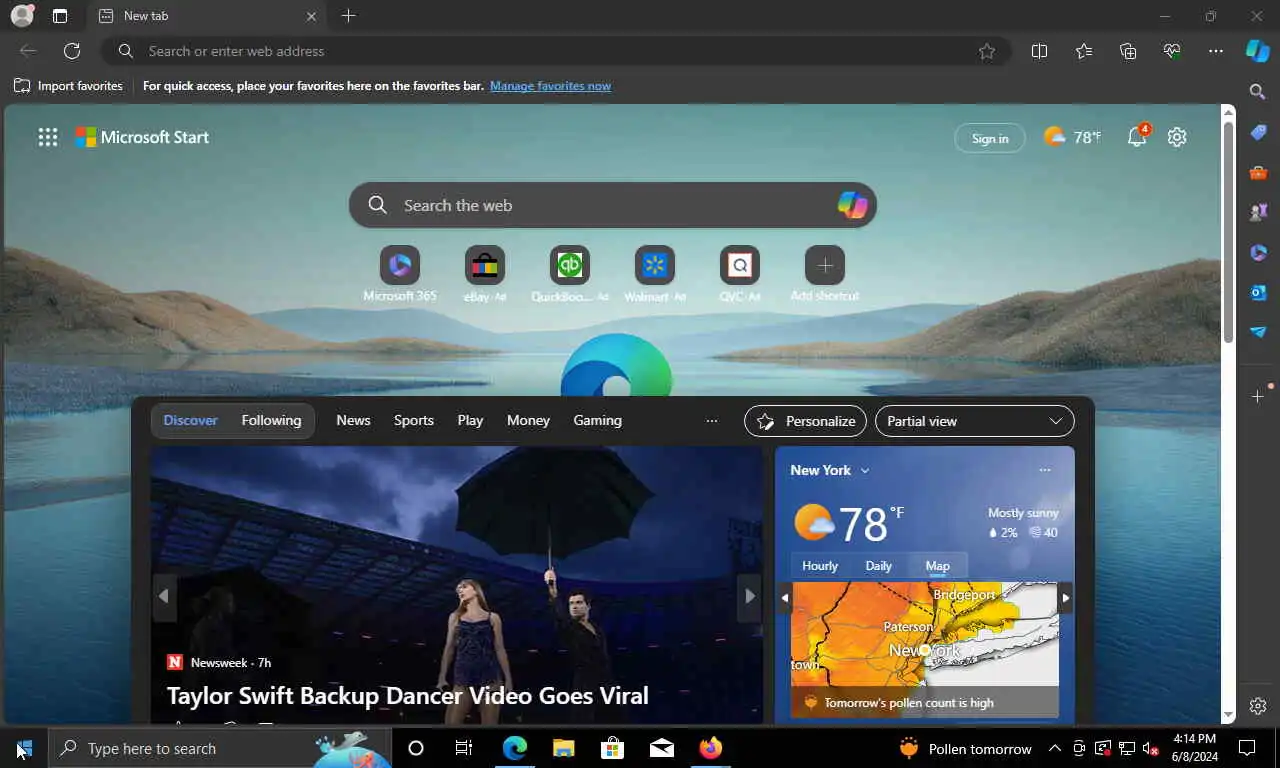Open the Sports category

coord(414,421)
